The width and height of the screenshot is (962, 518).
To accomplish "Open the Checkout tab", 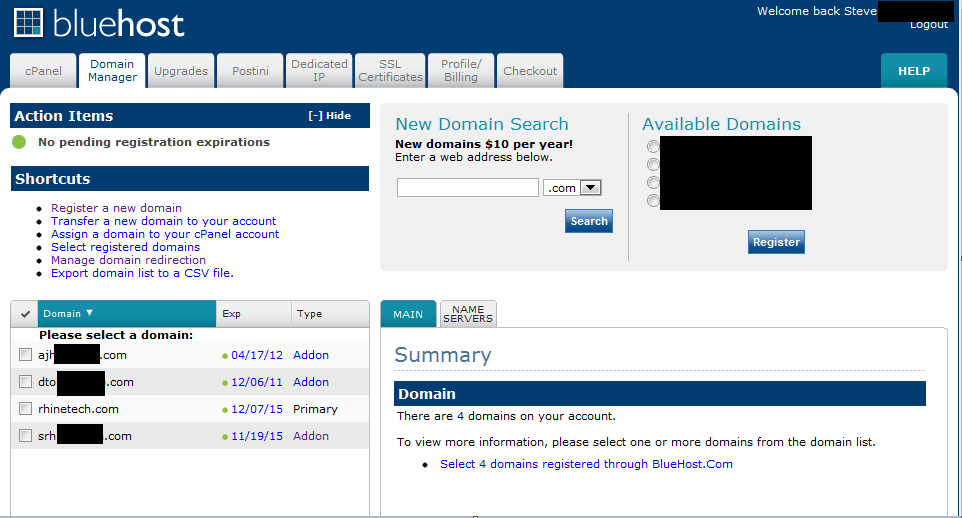I will coord(530,71).
